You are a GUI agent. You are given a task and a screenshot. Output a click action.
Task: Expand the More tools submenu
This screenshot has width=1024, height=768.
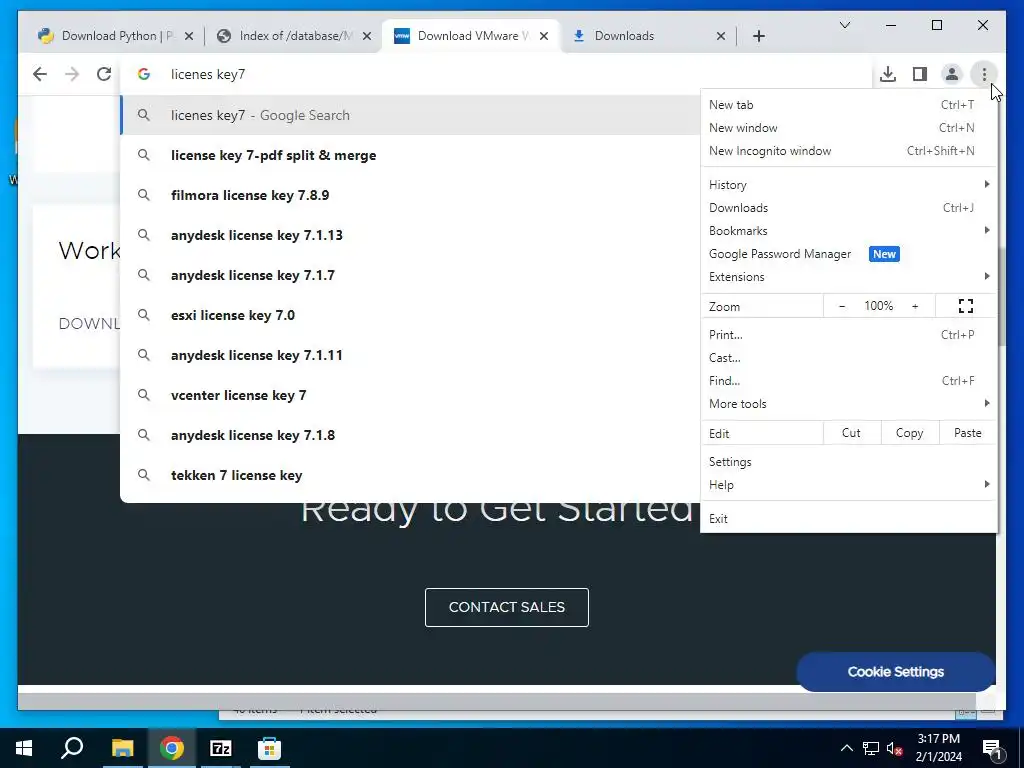click(848, 404)
